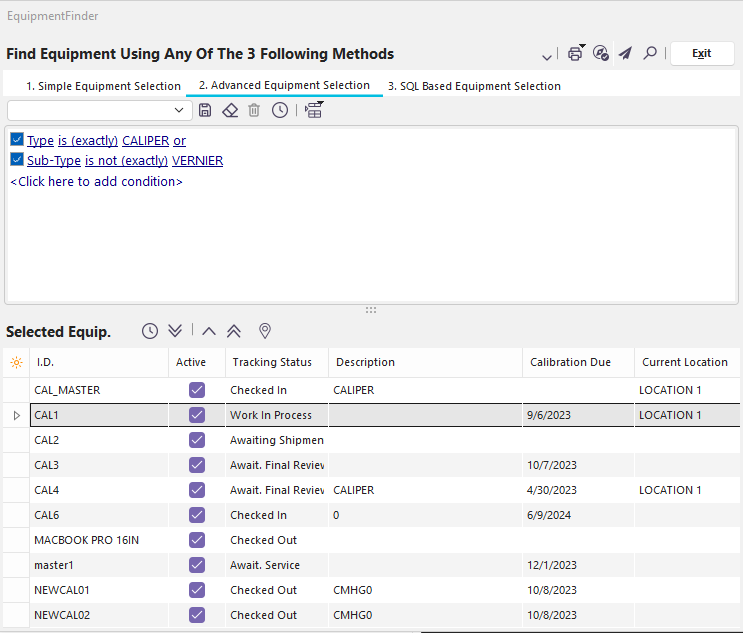Click the save filter floppy disk icon
743x633 pixels.
tap(205, 110)
